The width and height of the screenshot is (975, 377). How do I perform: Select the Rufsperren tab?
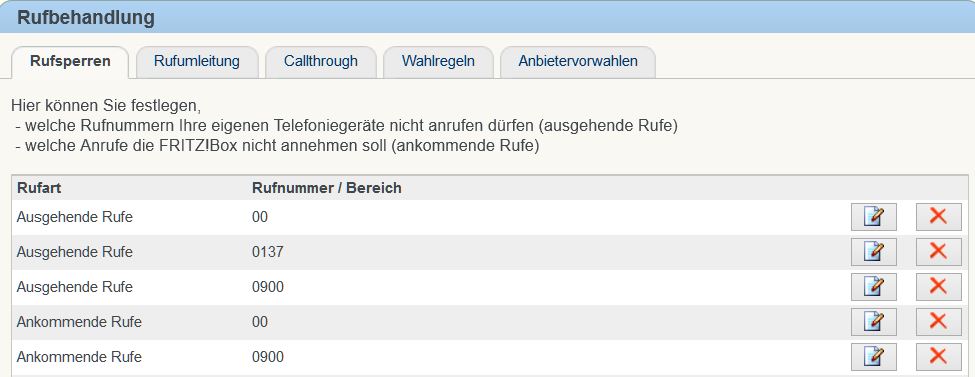coord(70,62)
